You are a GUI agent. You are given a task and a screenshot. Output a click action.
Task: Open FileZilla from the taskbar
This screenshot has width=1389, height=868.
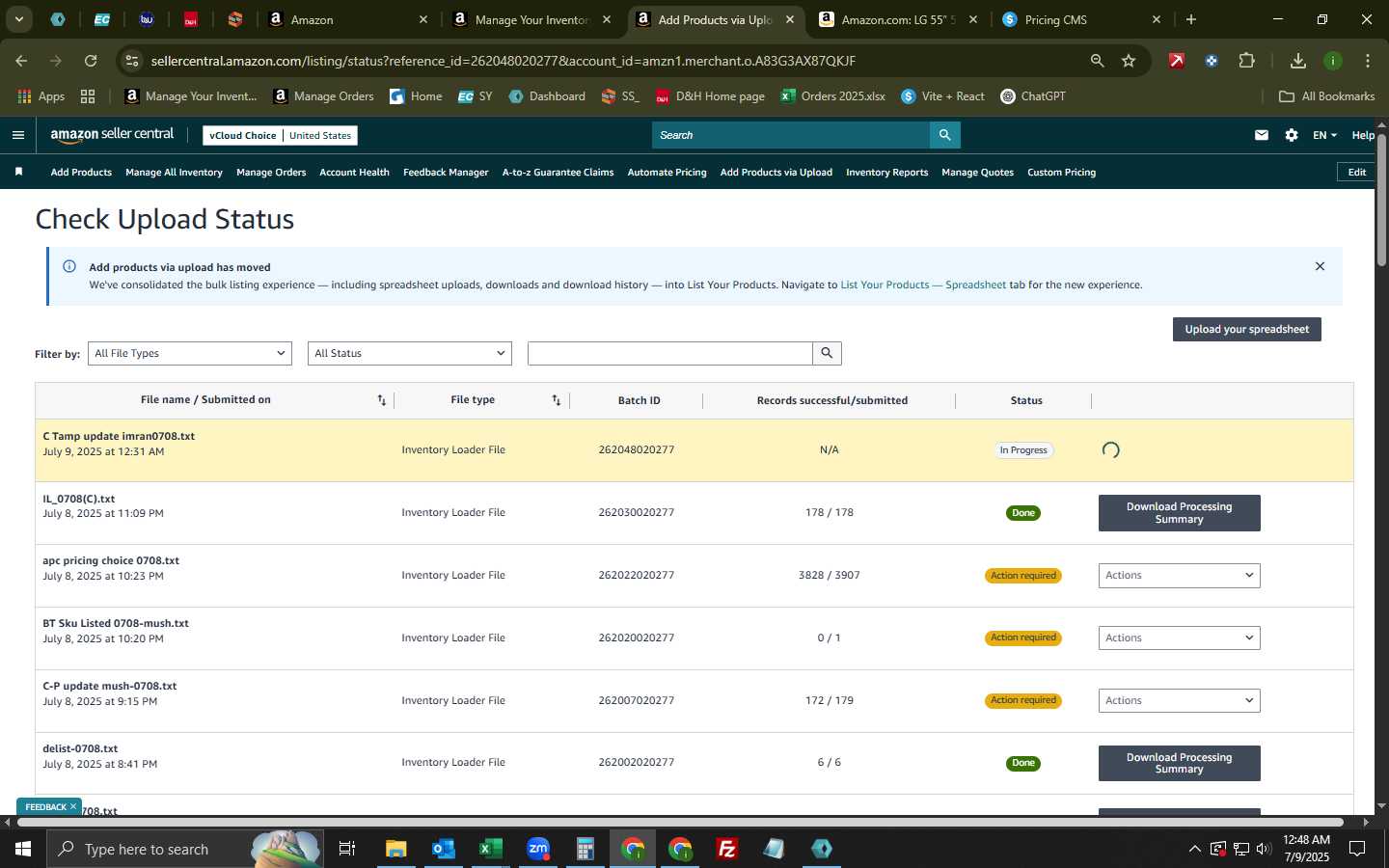click(x=727, y=849)
